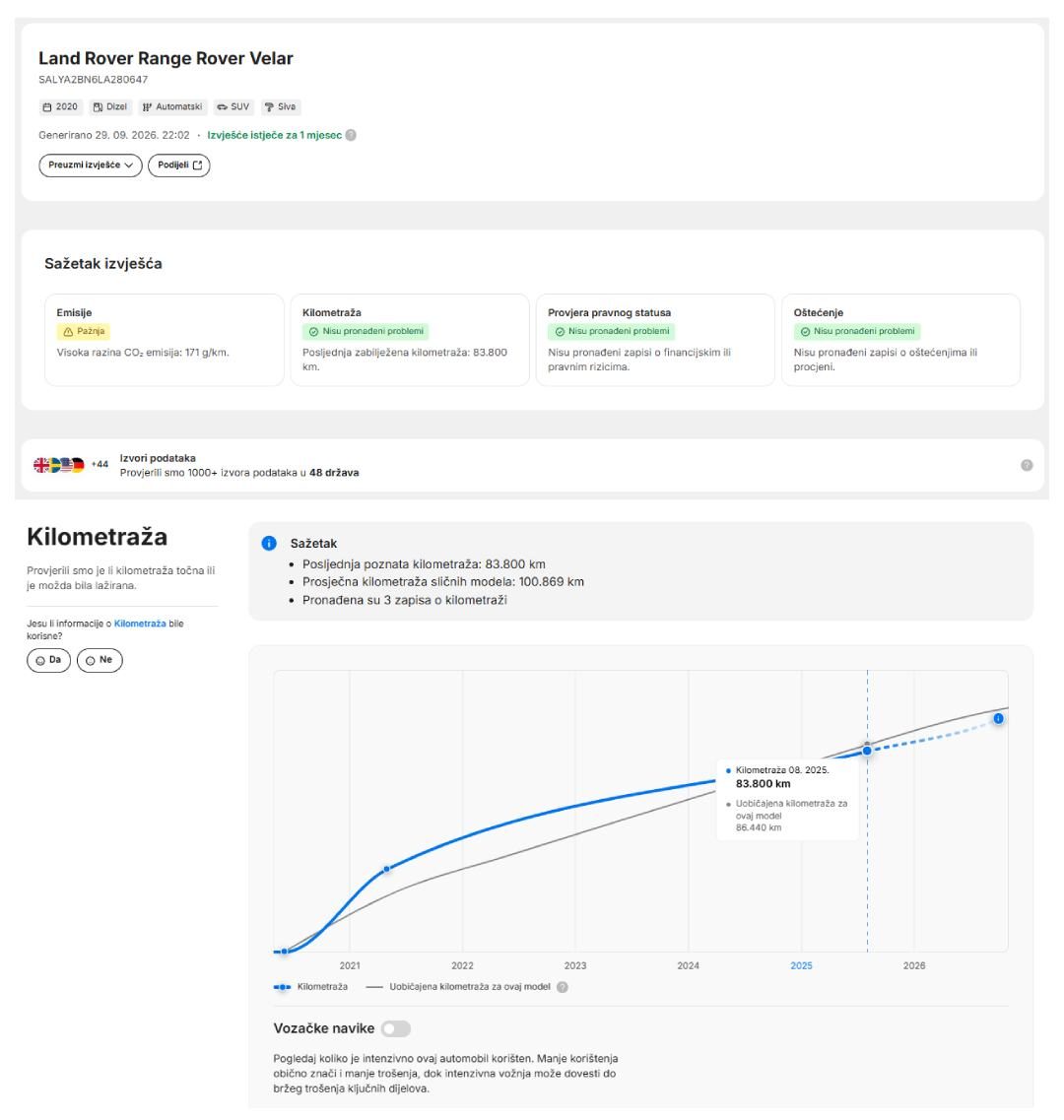Click the Uobičajena kilometraža legend item
Viewport: 1064px width, 1120px height.
[x=458, y=987]
